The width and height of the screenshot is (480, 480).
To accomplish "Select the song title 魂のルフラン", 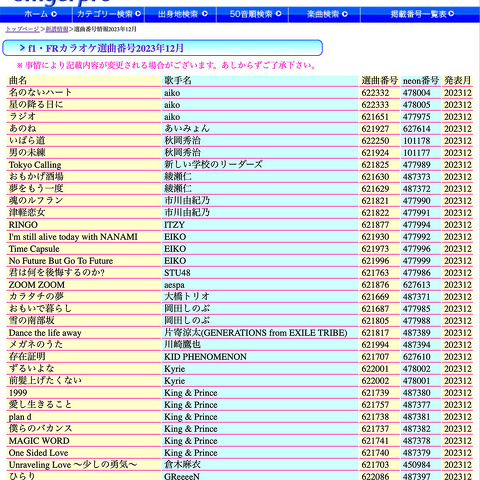I will (x=36, y=200).
